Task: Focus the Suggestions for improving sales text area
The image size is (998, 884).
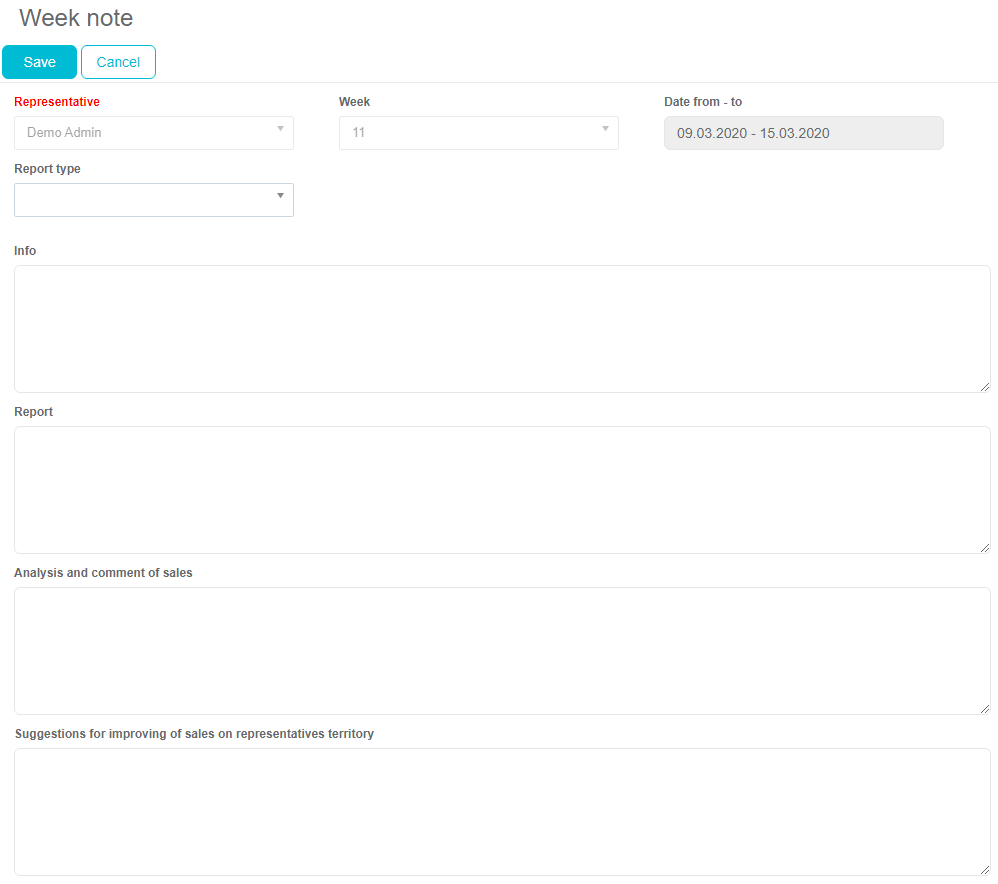Action: click(502, 812)
